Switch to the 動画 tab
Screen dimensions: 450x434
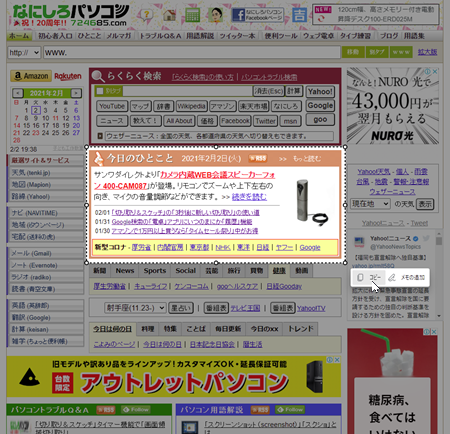pos(301,271)
